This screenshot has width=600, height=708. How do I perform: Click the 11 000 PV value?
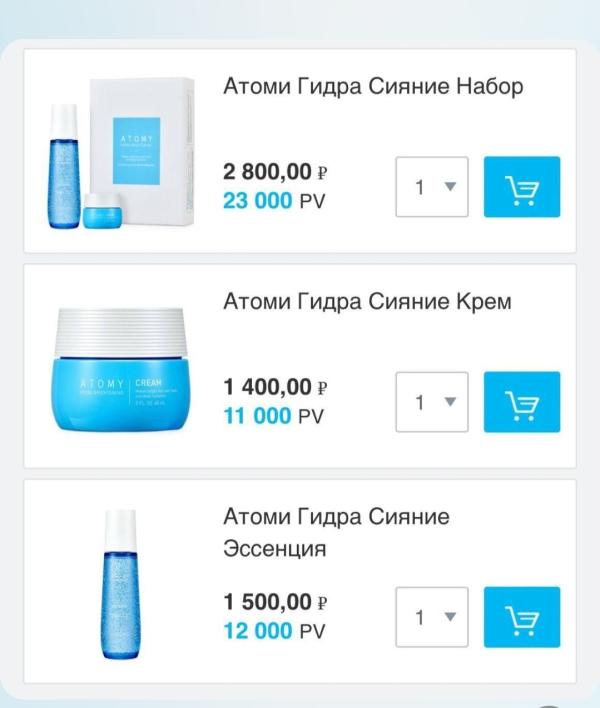pos(274,416)
